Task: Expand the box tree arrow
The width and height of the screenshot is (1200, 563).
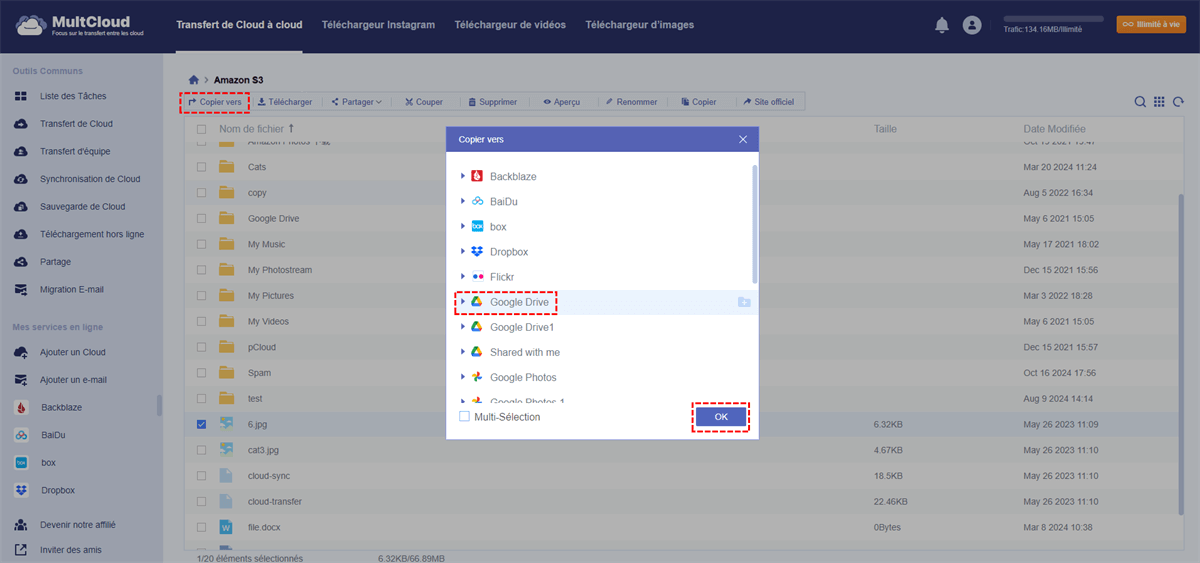Action: tap(463, 227)
